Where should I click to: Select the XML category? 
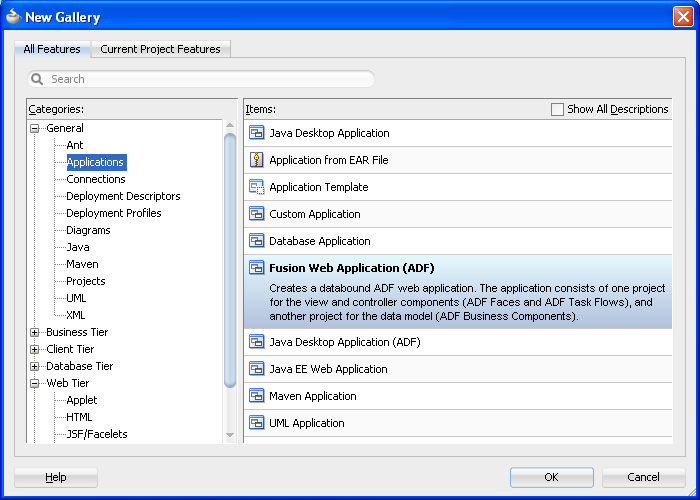click(x=75, y=315)
